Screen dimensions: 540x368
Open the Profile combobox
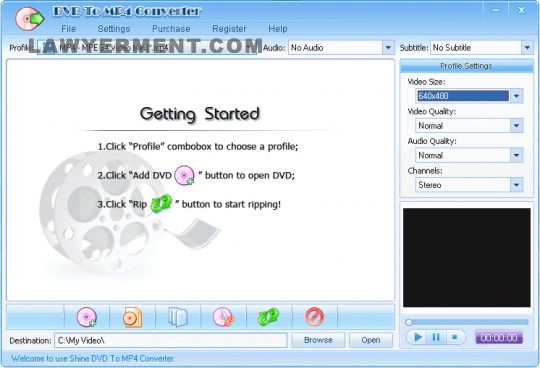point(147,48)
